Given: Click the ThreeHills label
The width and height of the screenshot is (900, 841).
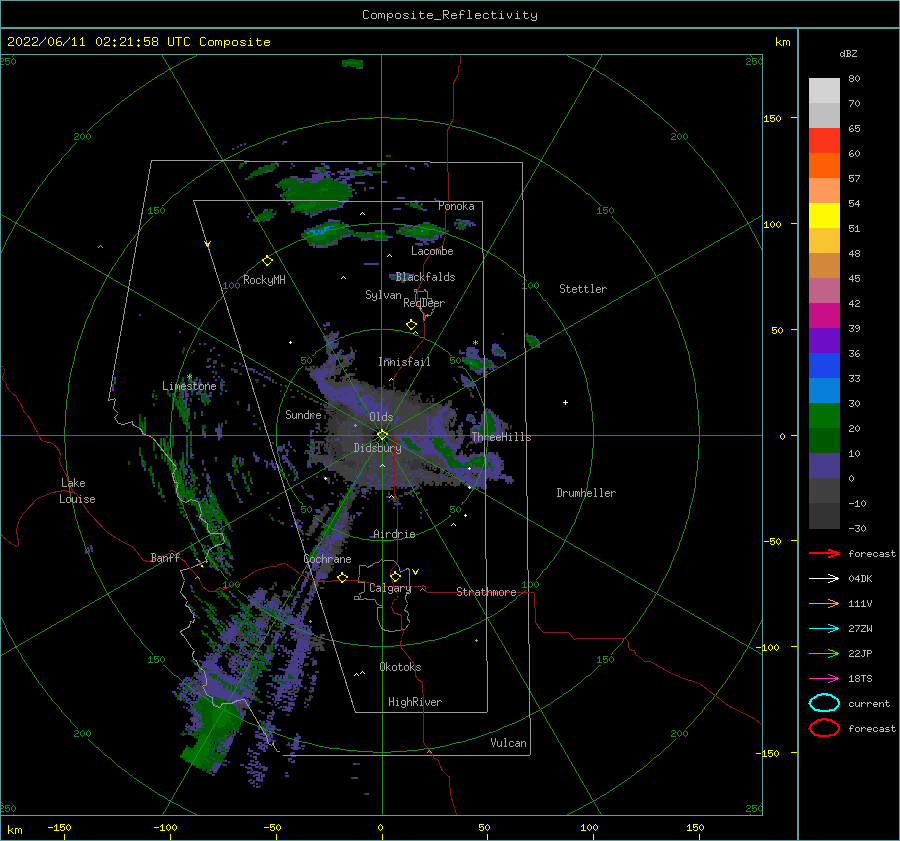Looking at the screenshot, I should (x=502, y=437).
